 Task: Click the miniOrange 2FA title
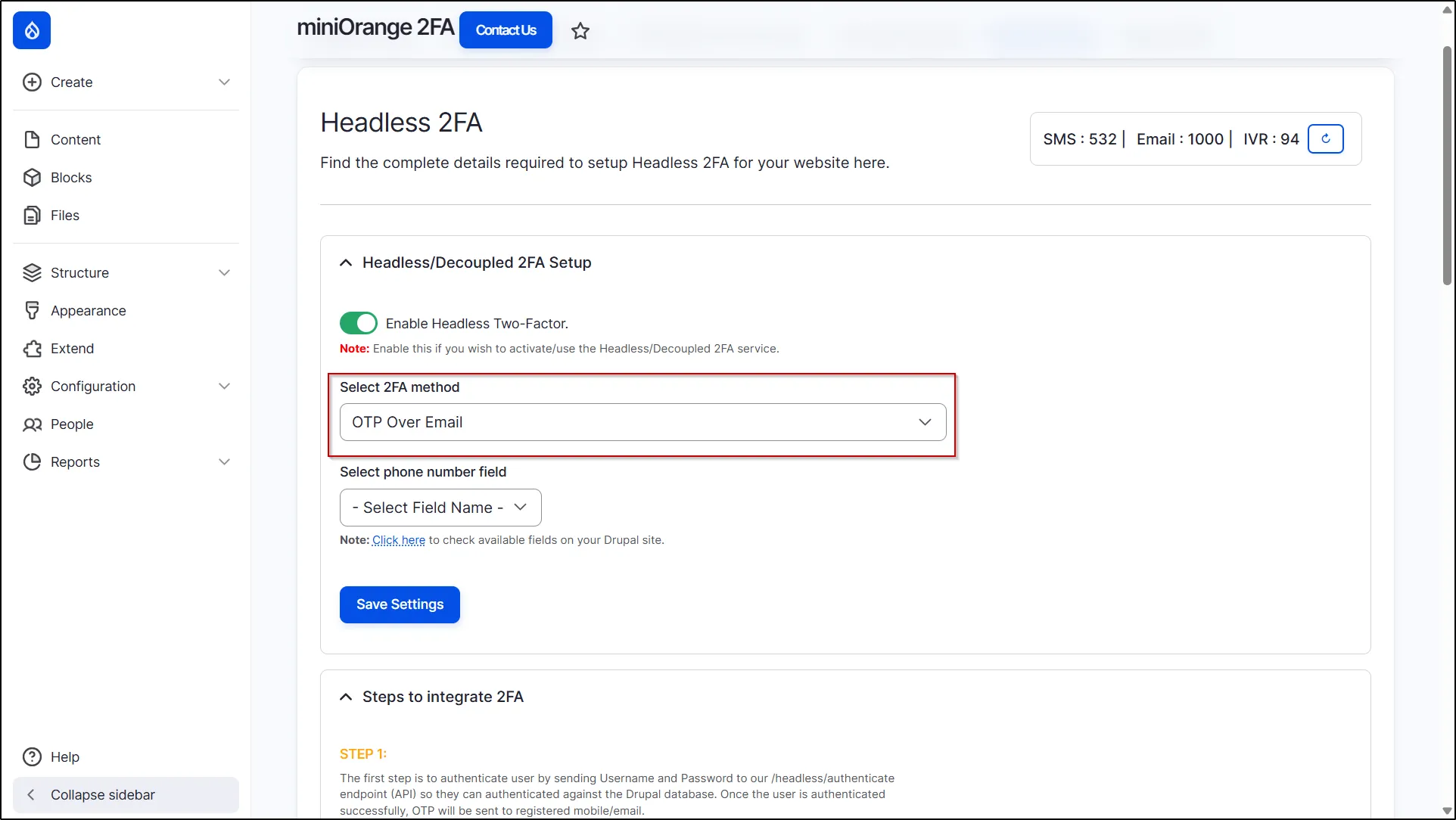pyautogui.click(x=375, y=27)
